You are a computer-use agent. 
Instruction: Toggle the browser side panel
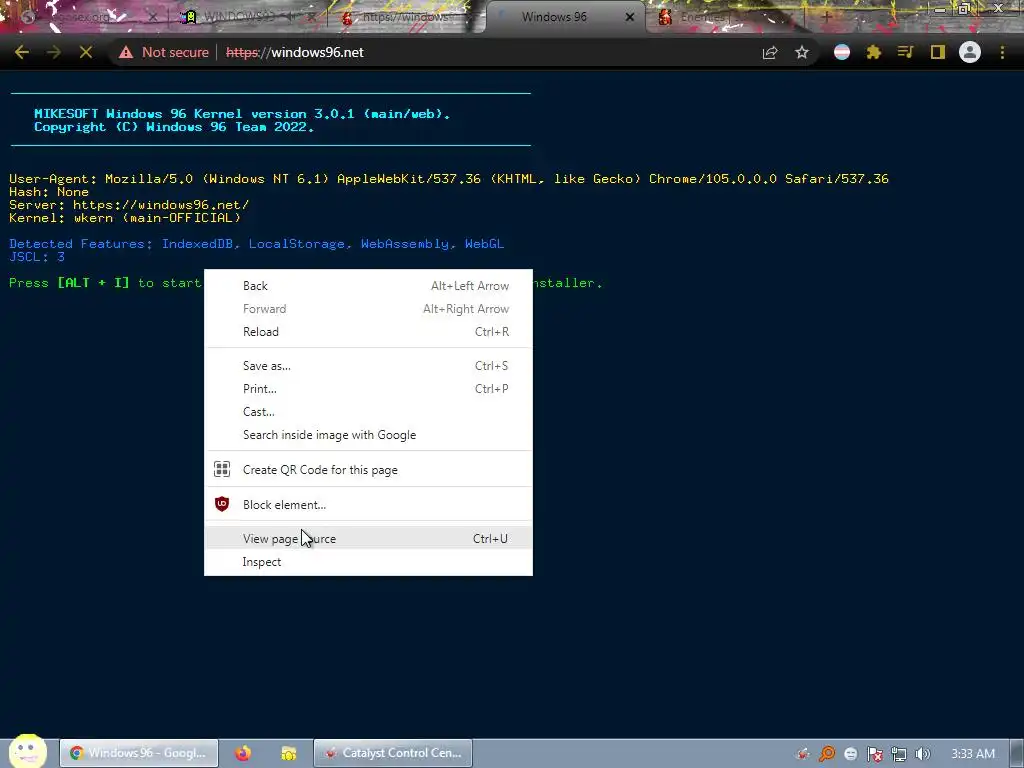coord(938,52)
